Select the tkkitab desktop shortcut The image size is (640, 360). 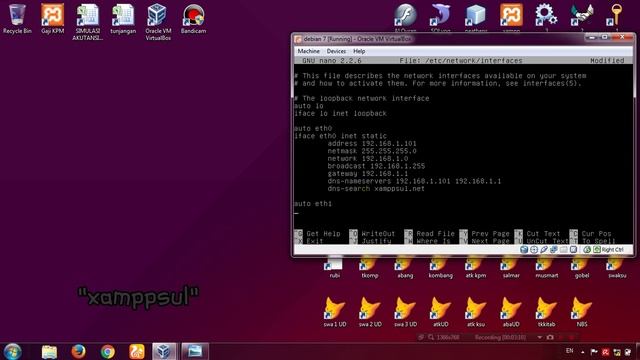click(x=547, y=312)
